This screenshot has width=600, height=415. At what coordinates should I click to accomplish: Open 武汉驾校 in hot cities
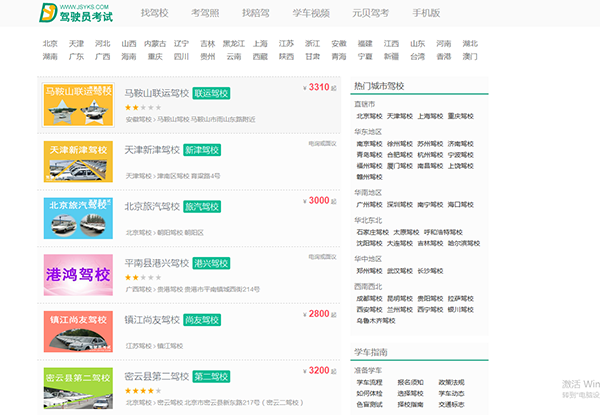click(x=400, y=271)
